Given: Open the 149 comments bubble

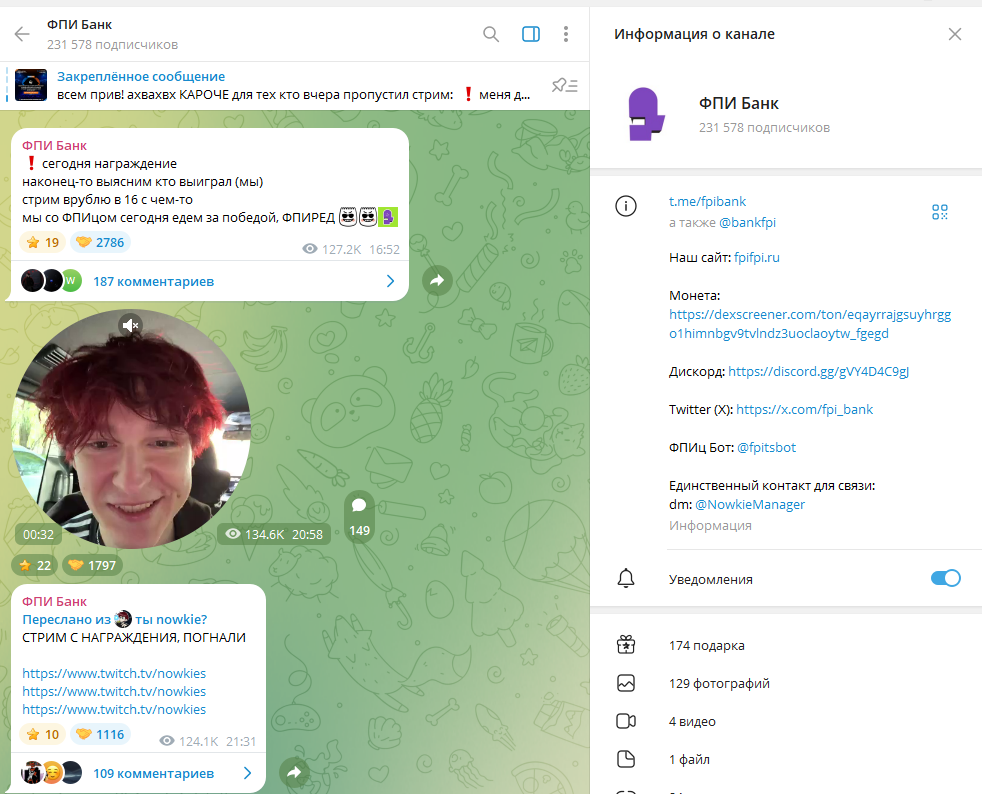Looking at the screenshot, I should [359, 517].
